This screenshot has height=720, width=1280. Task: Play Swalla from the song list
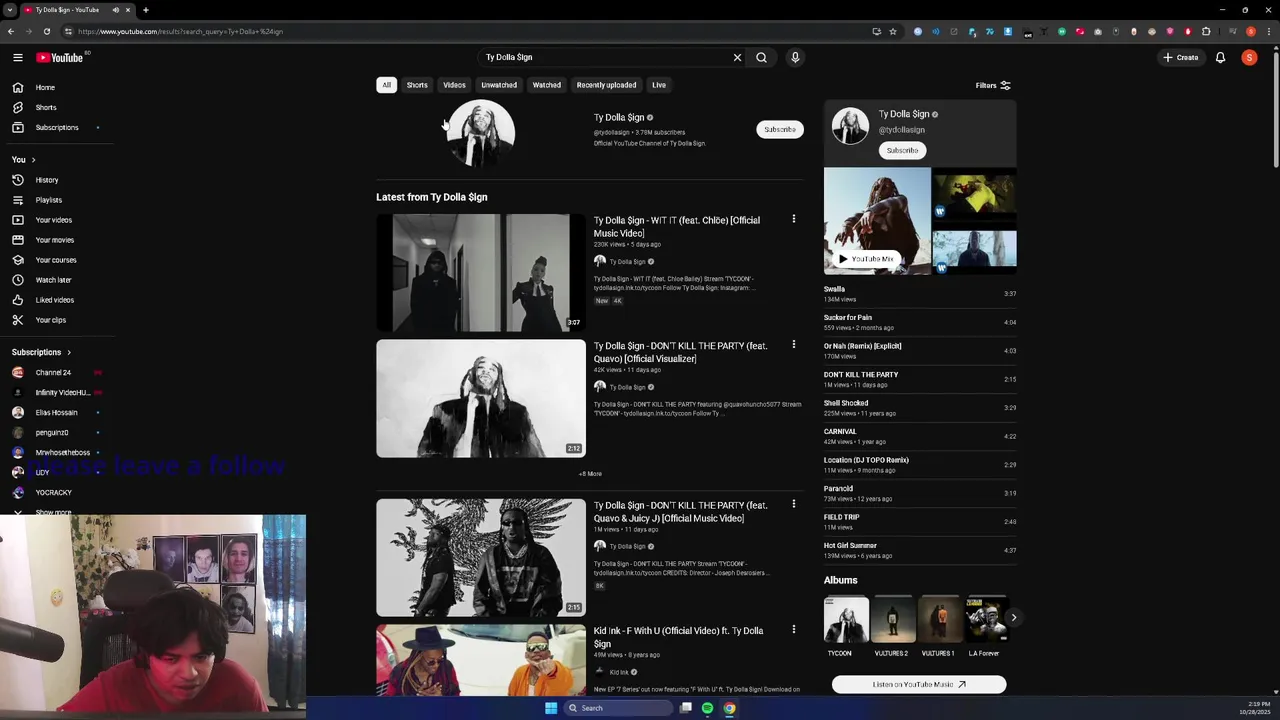tap(920, 294)
